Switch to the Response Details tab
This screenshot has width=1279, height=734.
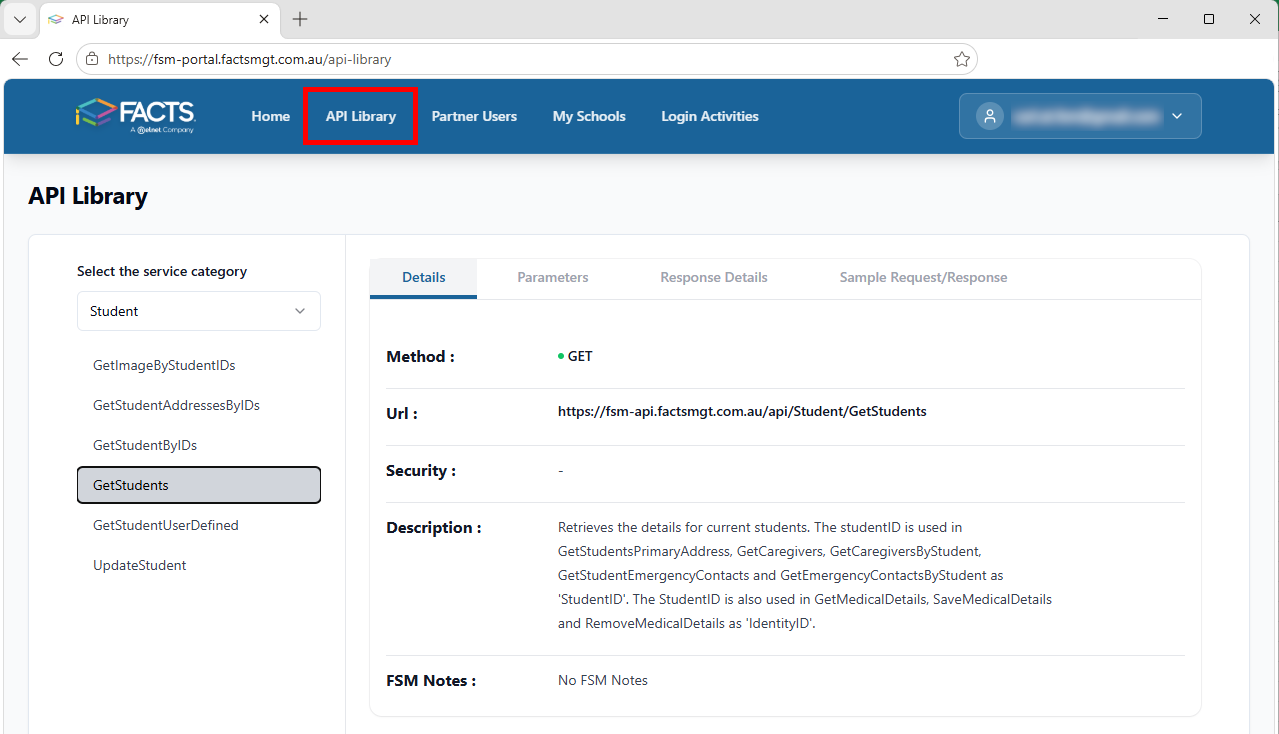(x=714, y=277)
